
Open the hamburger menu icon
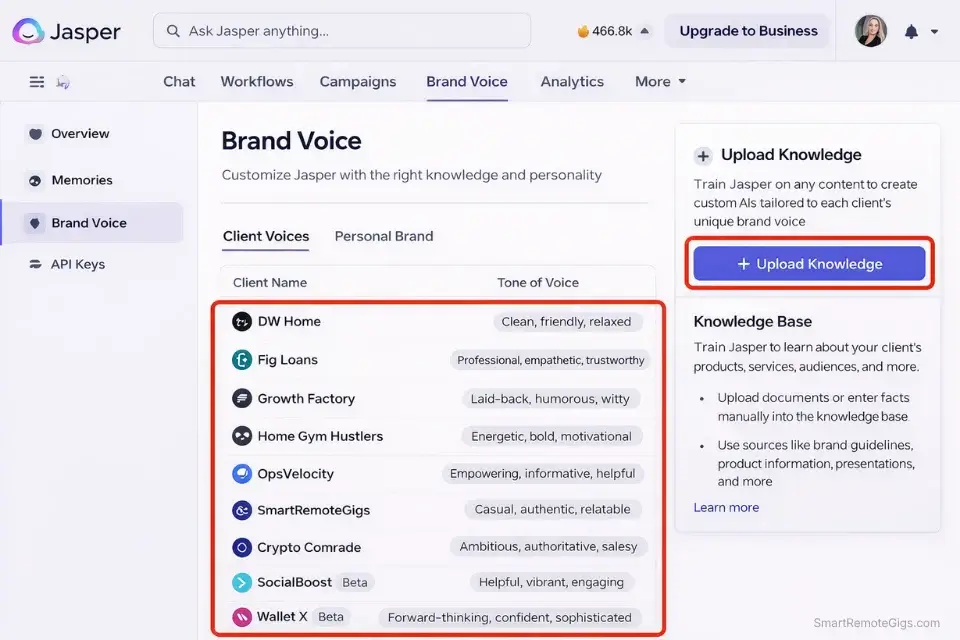coord(36,81)
